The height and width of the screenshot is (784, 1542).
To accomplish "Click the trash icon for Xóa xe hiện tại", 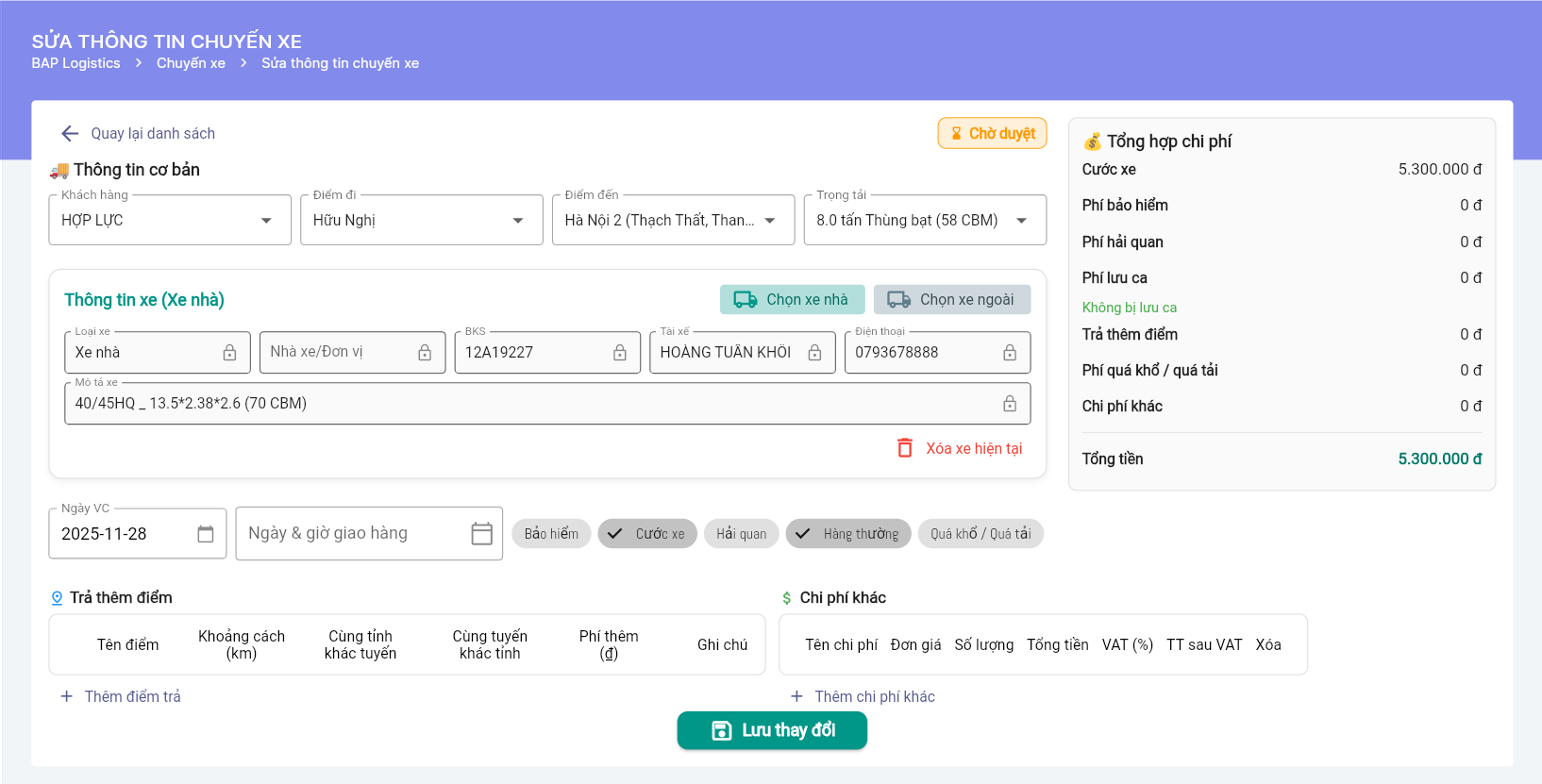I will pyautogui.click(x=904, y=448).
